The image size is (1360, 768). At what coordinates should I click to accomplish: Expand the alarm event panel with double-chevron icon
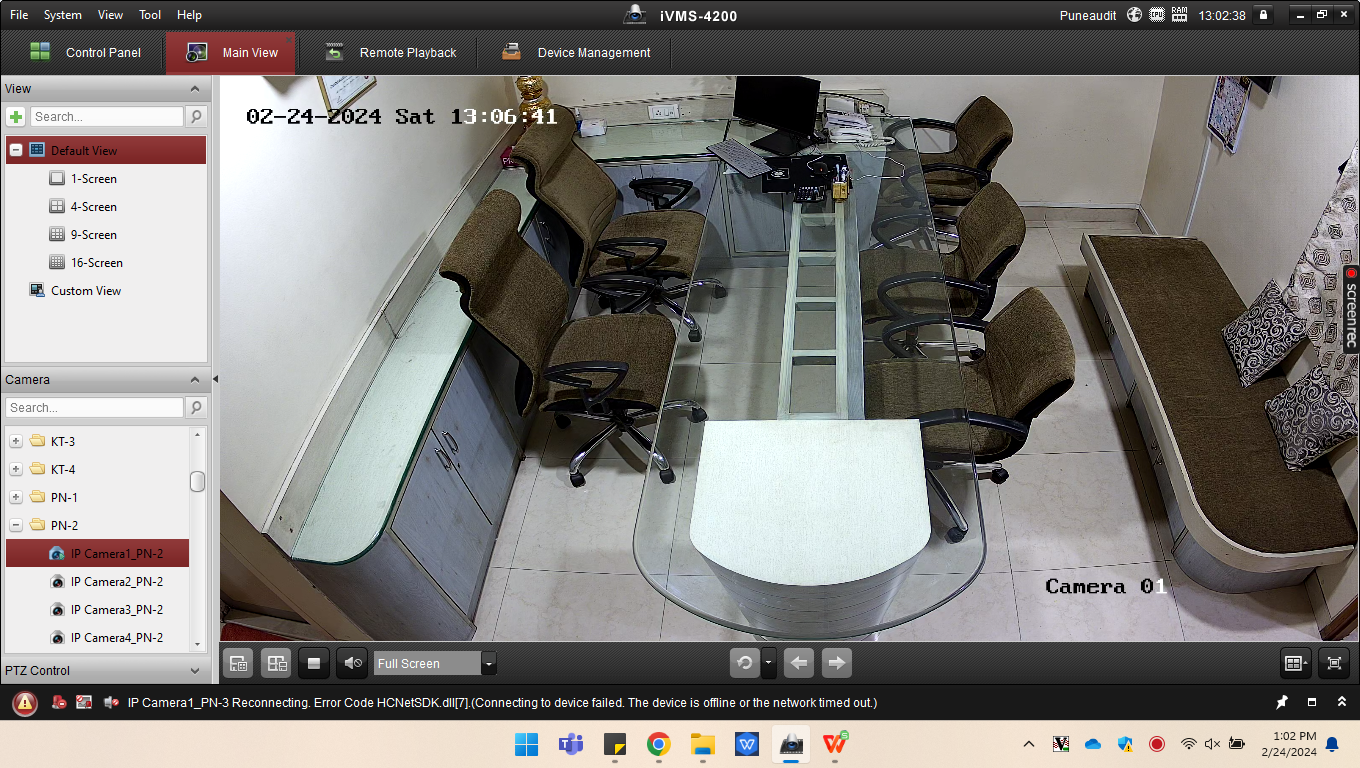(1342, 703)
